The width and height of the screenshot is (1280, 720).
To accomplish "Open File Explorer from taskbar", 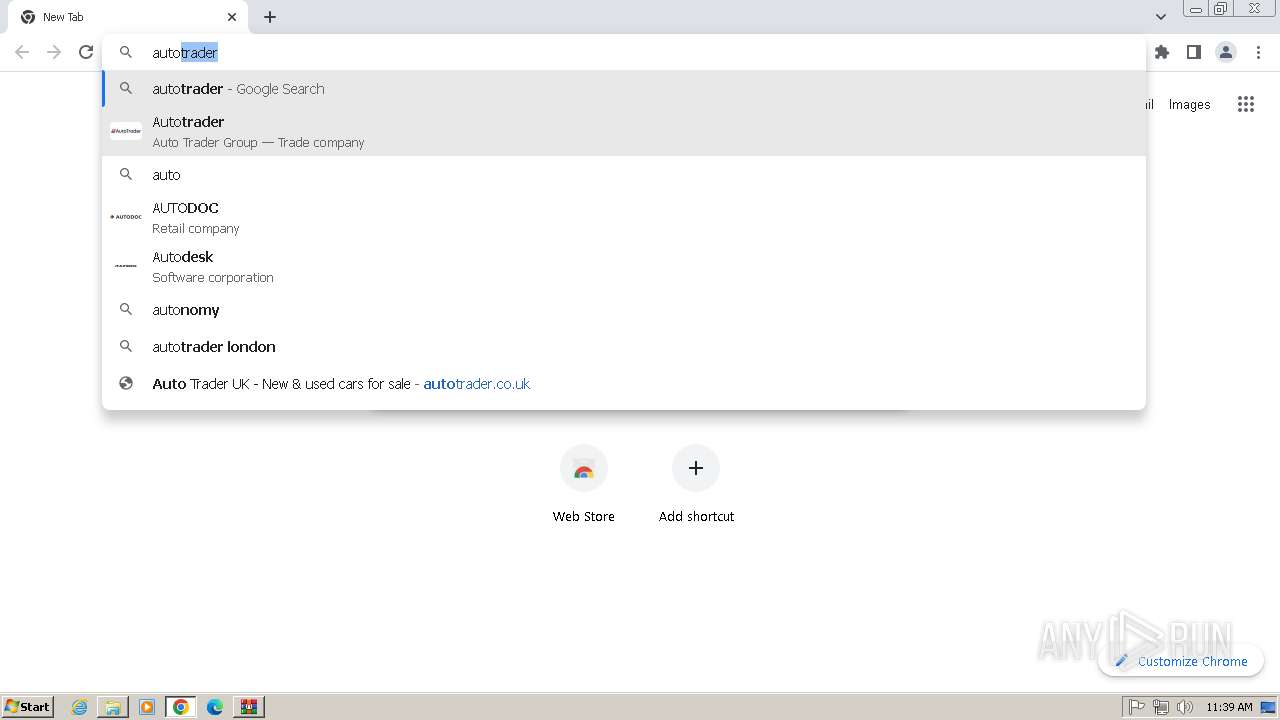I will pos(113,707).
